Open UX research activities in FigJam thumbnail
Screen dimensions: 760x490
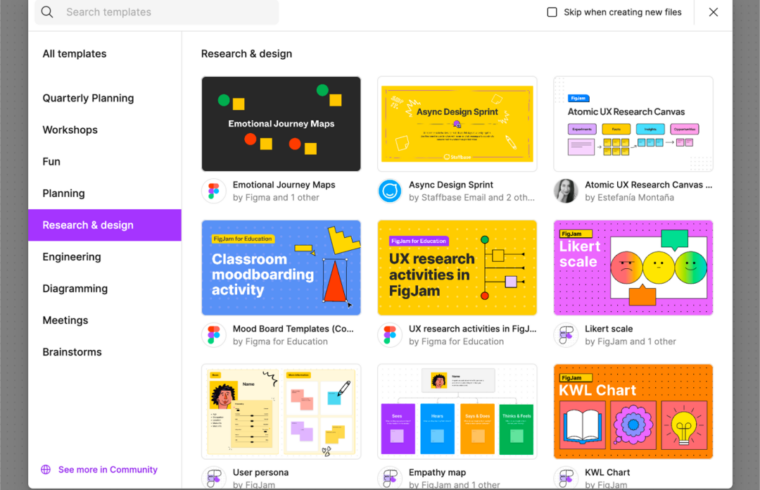pos(457,268)
